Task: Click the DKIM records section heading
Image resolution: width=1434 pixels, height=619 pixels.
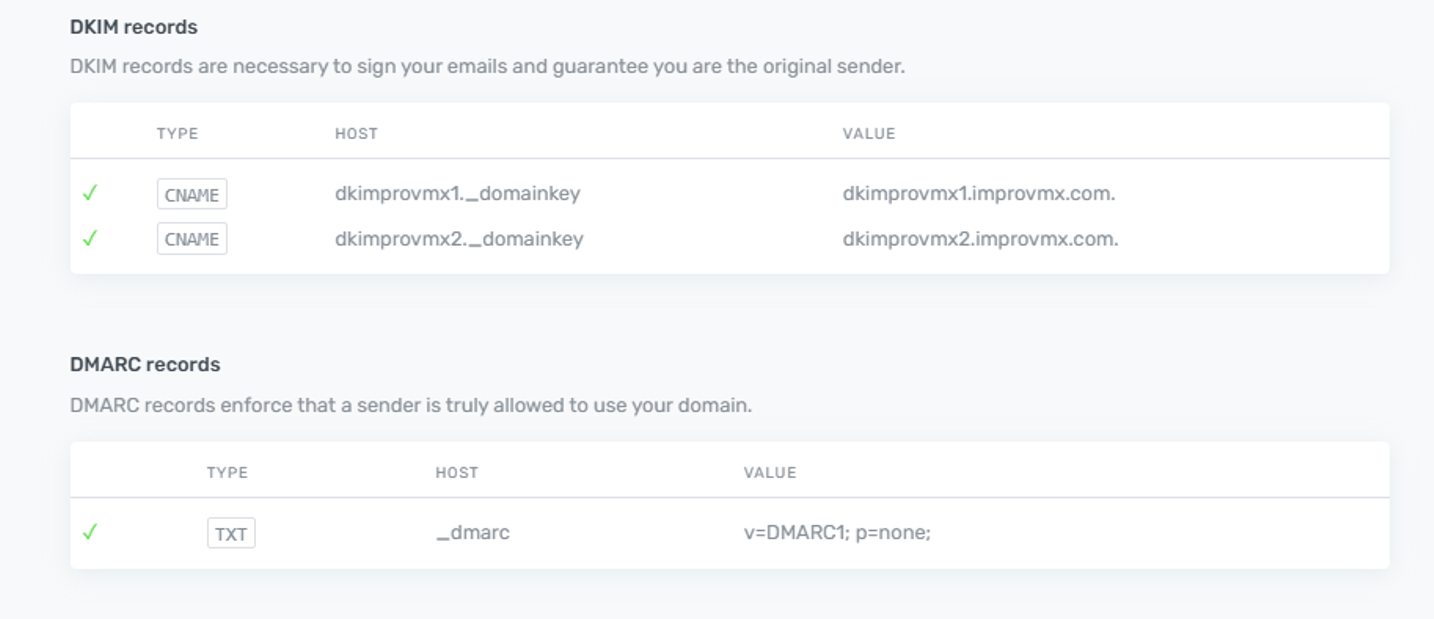Action: (x=134, y=27)
